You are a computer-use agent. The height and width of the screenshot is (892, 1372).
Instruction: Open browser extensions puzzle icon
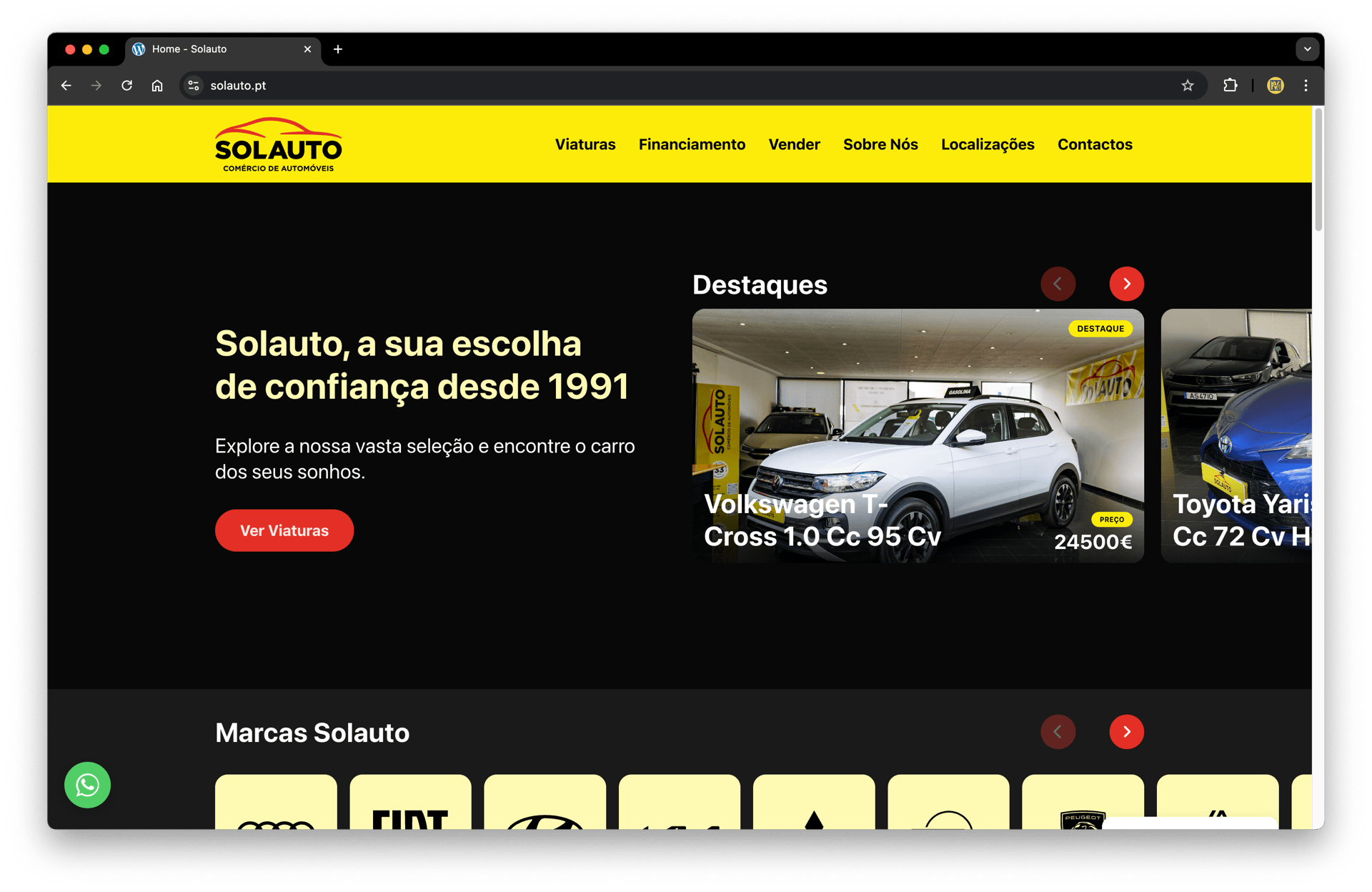tap(1230, 86)
